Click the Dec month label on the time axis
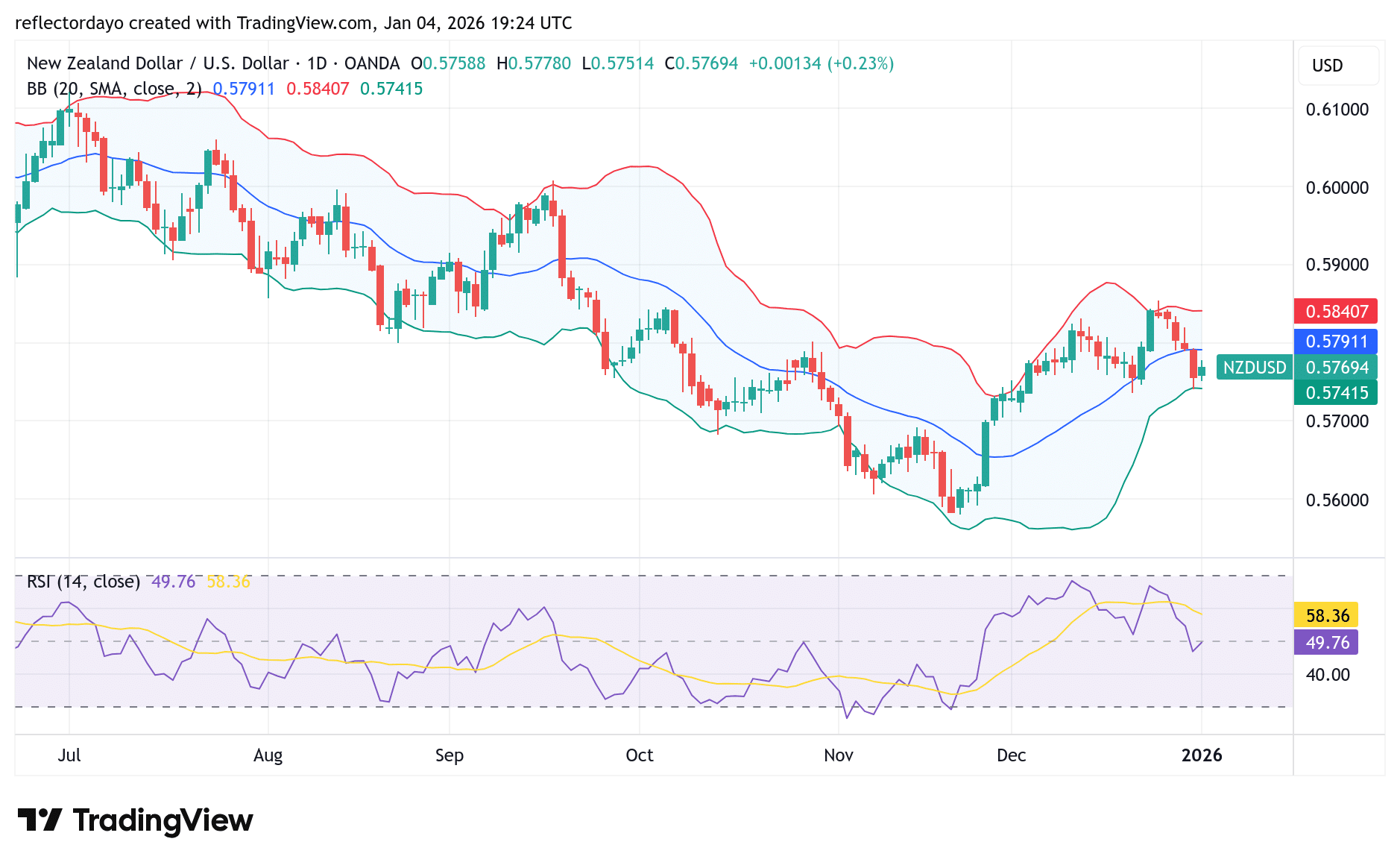1400x865 pixels. click(x=1012, y=755)
